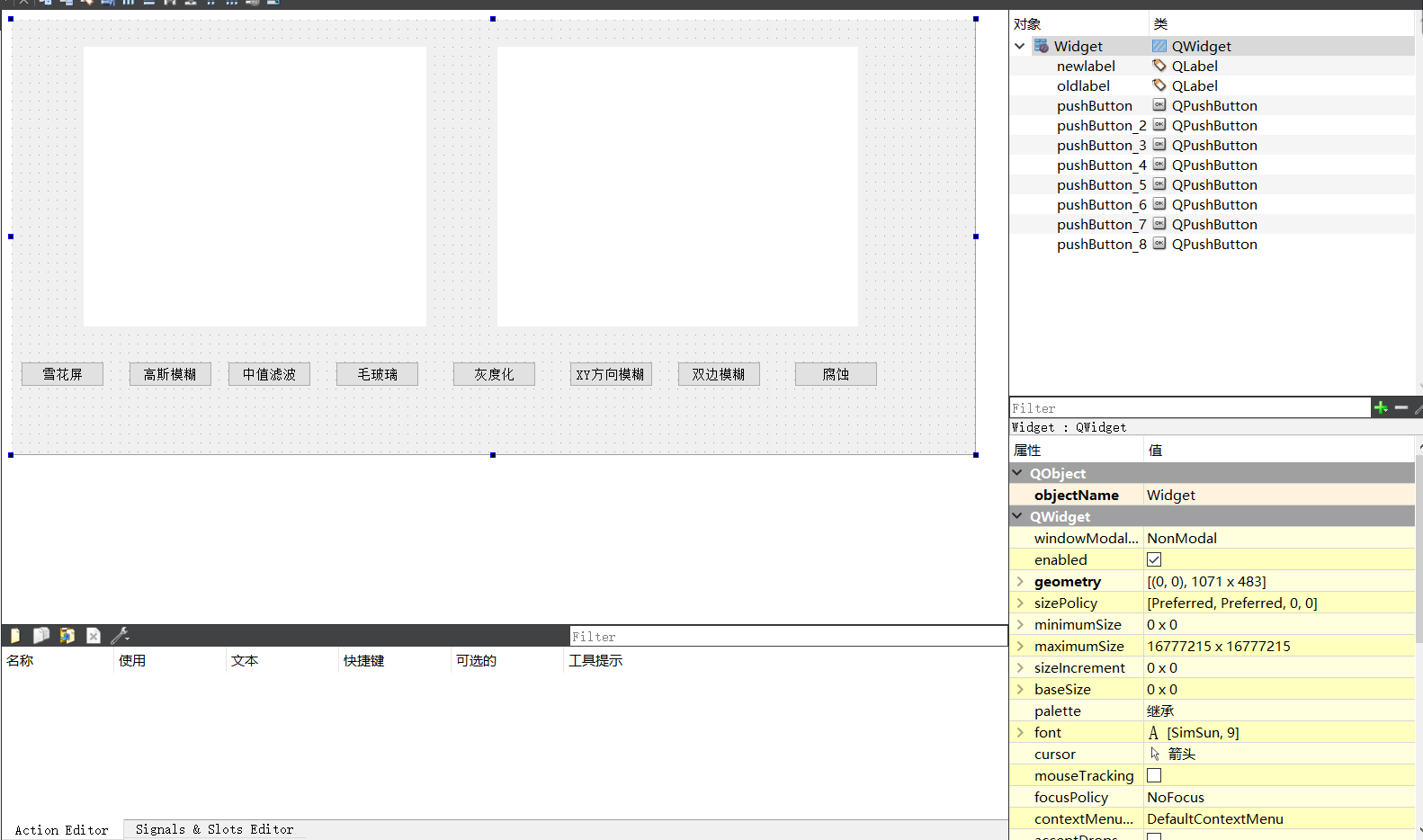This screenshot has height=840, width=1423.
Task: Click the Action Editor Filter input field
Action: click(x=788, y=636)
